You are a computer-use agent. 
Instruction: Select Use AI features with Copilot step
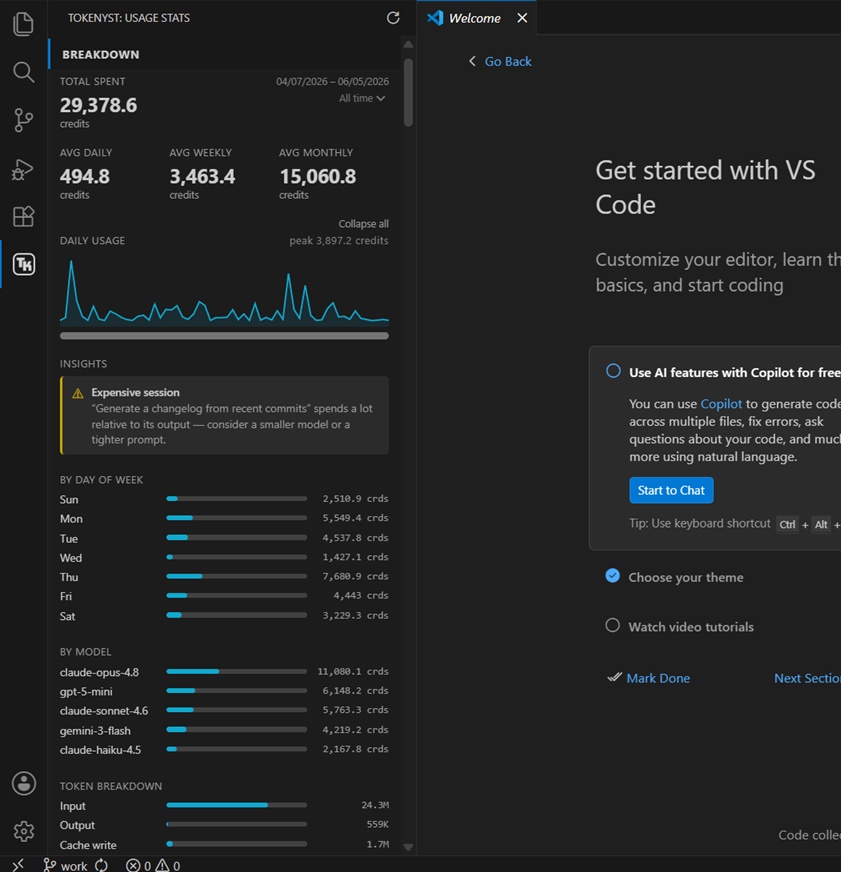click(613, 371)
